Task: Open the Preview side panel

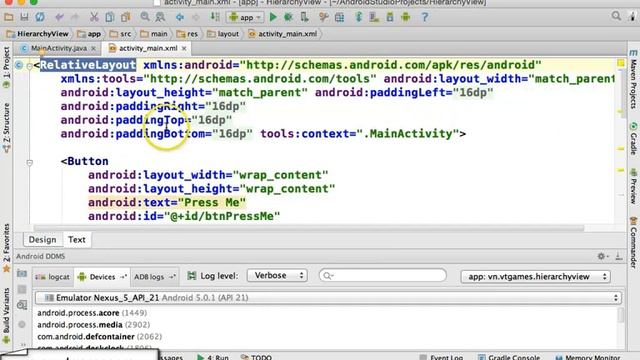Action: 633,186
